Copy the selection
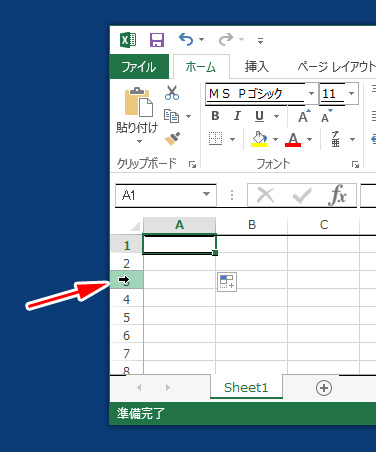The image size is (376, 452). (x=171, y=116)
